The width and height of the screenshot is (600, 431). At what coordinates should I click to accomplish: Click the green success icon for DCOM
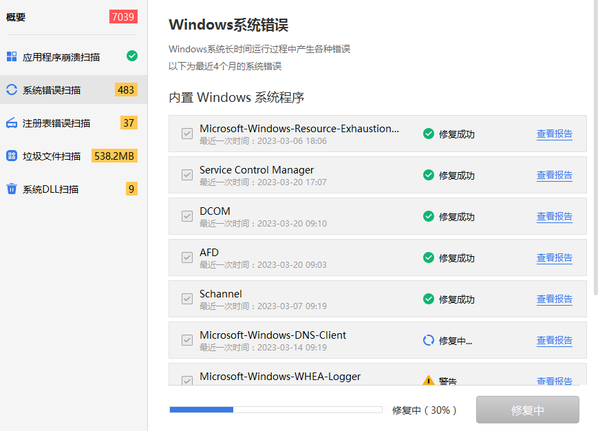pos(428,216)
